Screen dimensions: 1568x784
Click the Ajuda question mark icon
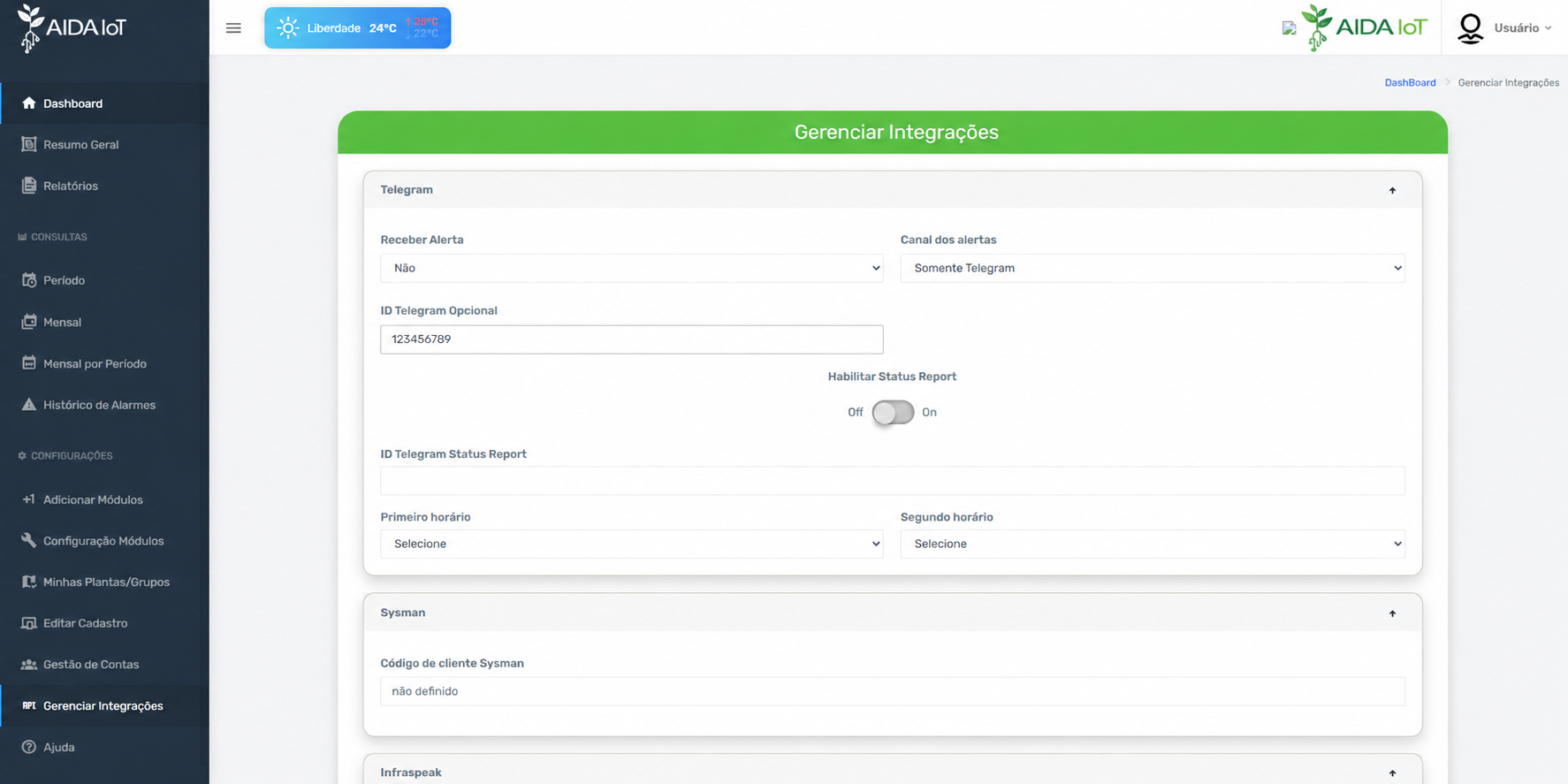29,747
